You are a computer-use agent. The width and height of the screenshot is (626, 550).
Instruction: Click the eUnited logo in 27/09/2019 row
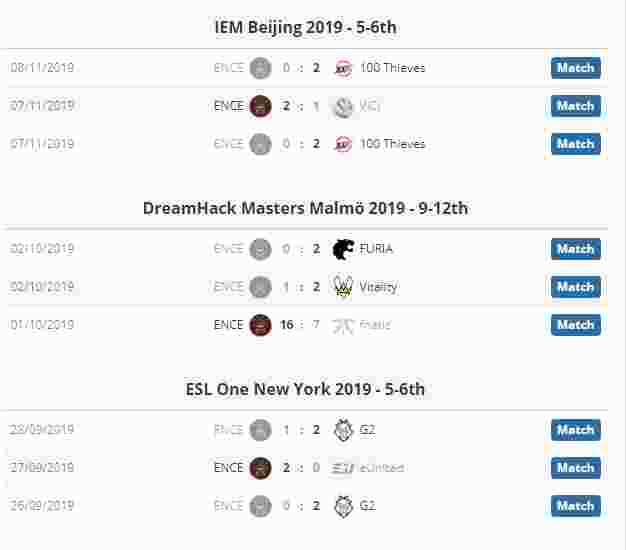click(343, 468)
